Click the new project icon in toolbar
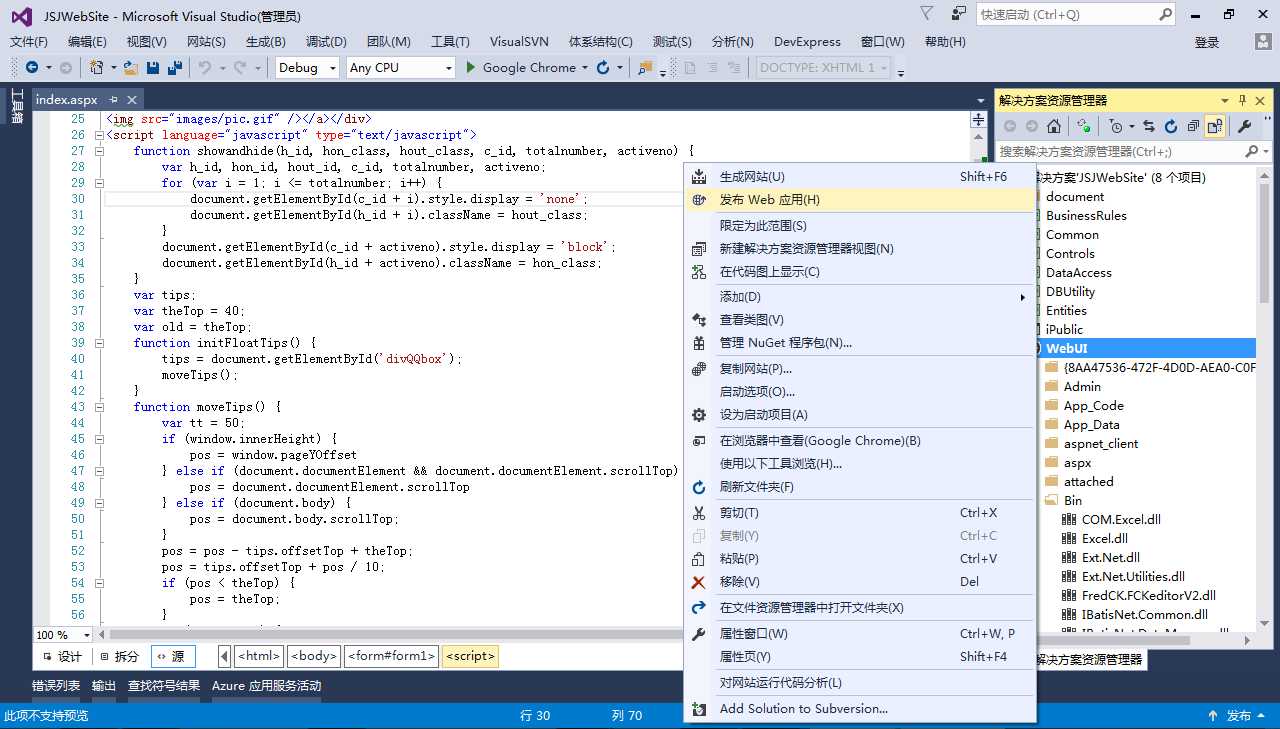Screen dimensions: 1280x729 pos(96,67)
